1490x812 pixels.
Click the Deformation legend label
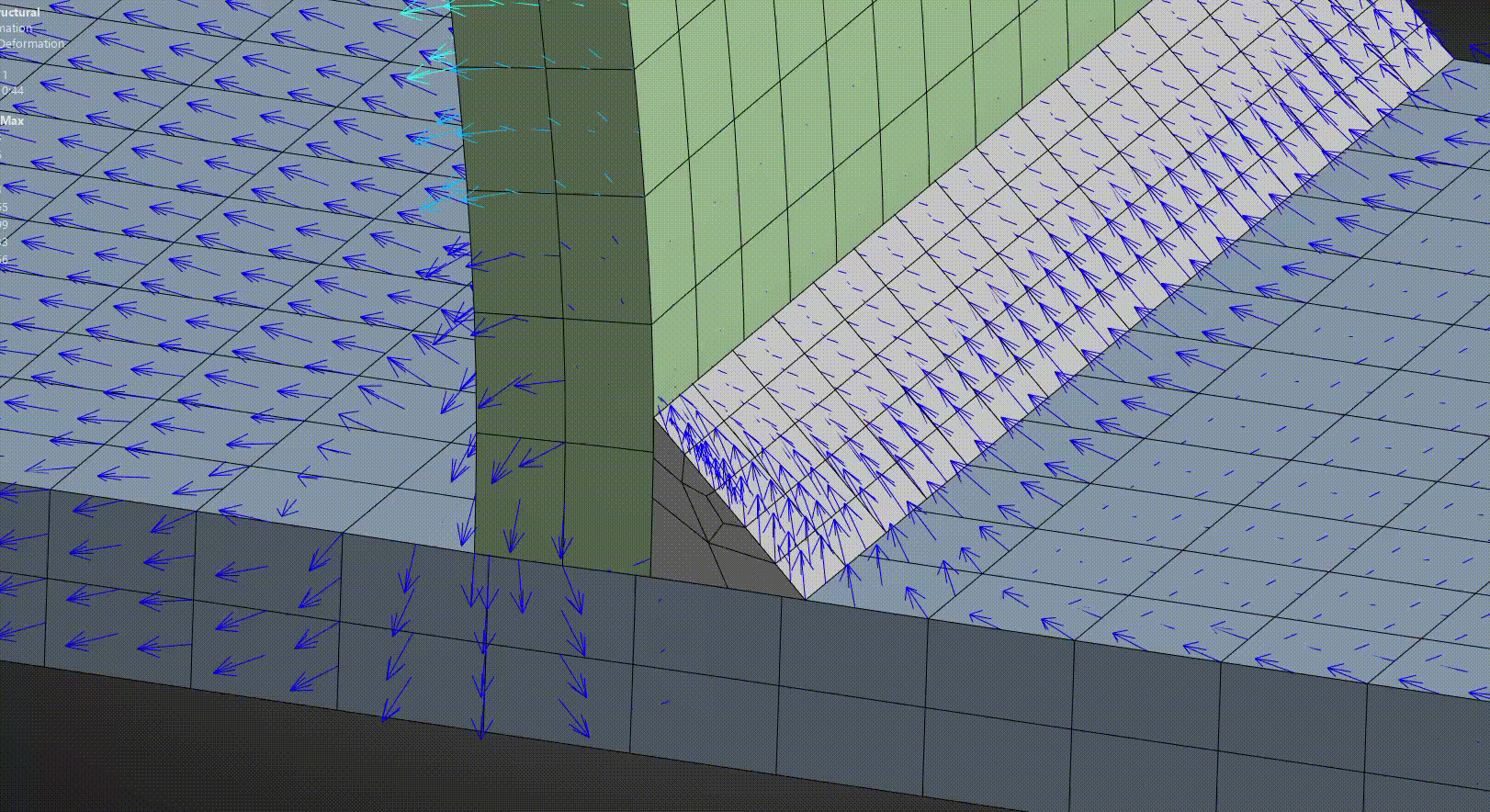[31, 43]
